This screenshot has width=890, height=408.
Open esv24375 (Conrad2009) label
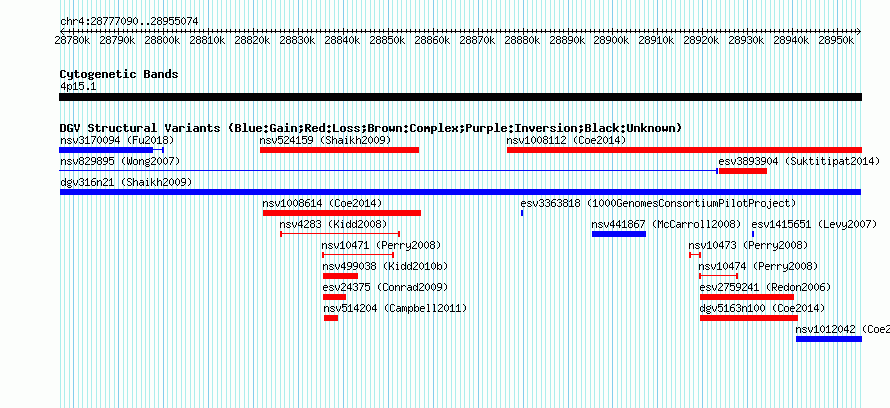click(x=385, y=287)
